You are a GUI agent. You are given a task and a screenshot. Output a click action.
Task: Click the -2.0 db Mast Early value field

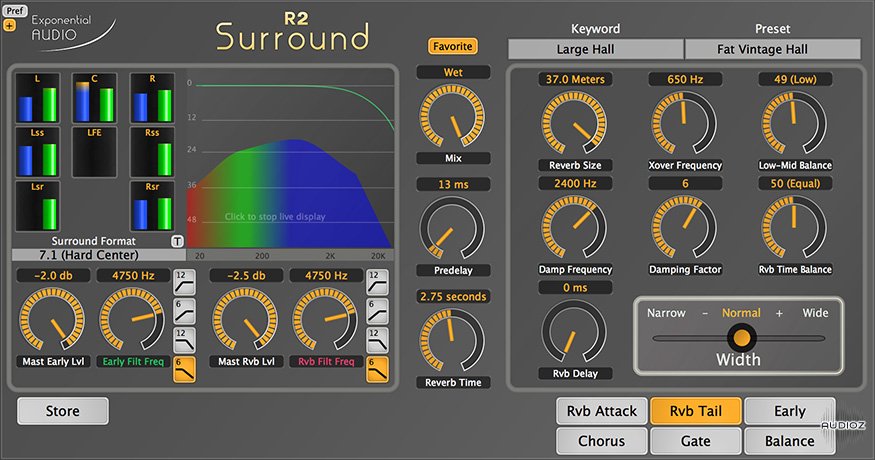coord(53,275)
